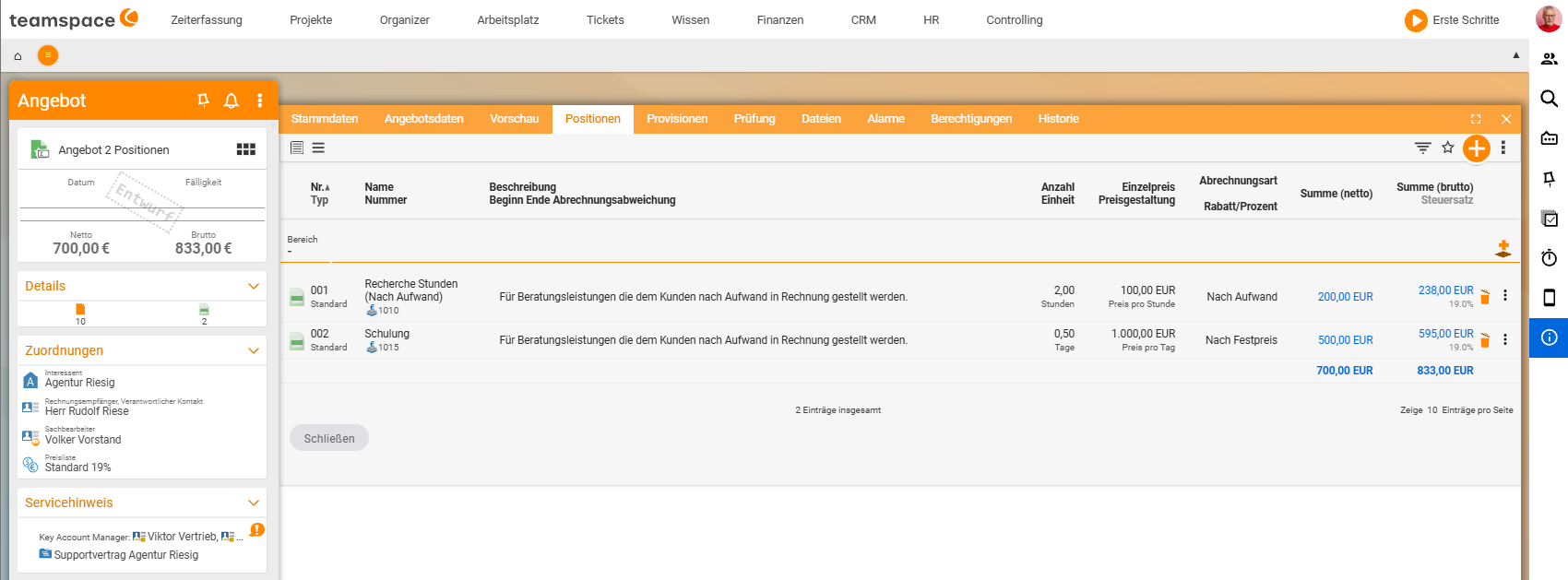Open blue info icon in right sidebar
1568x580 pixels.
coord(1550,337)
